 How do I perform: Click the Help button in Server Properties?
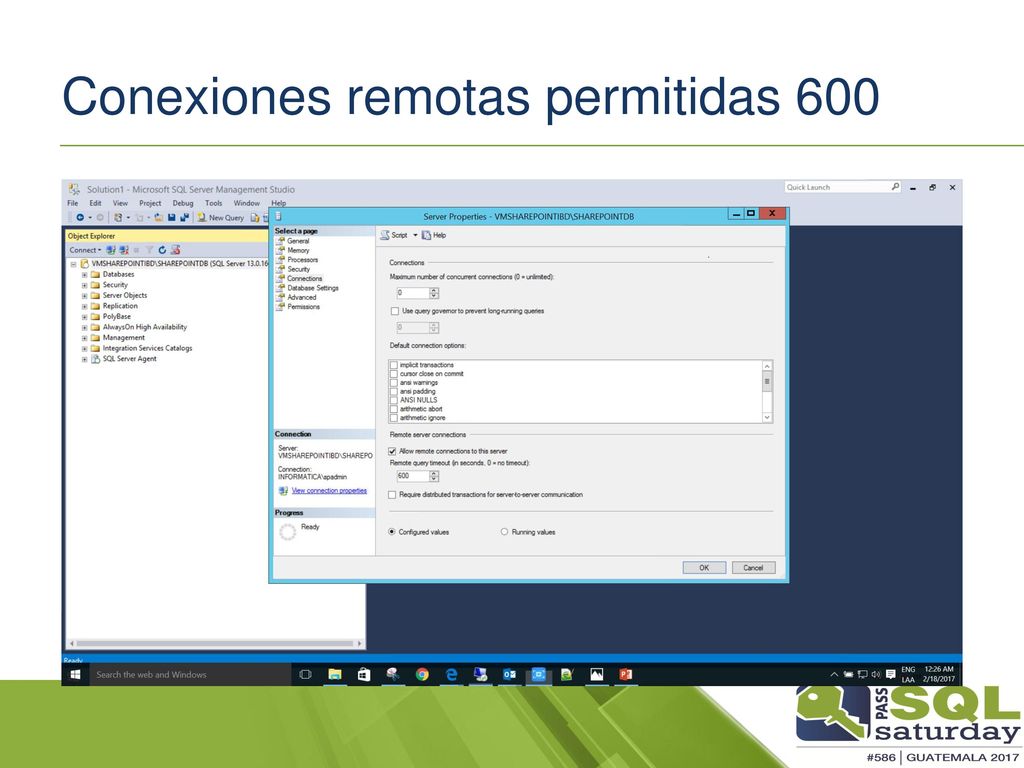pyautogui.click(x=434, y=235)
